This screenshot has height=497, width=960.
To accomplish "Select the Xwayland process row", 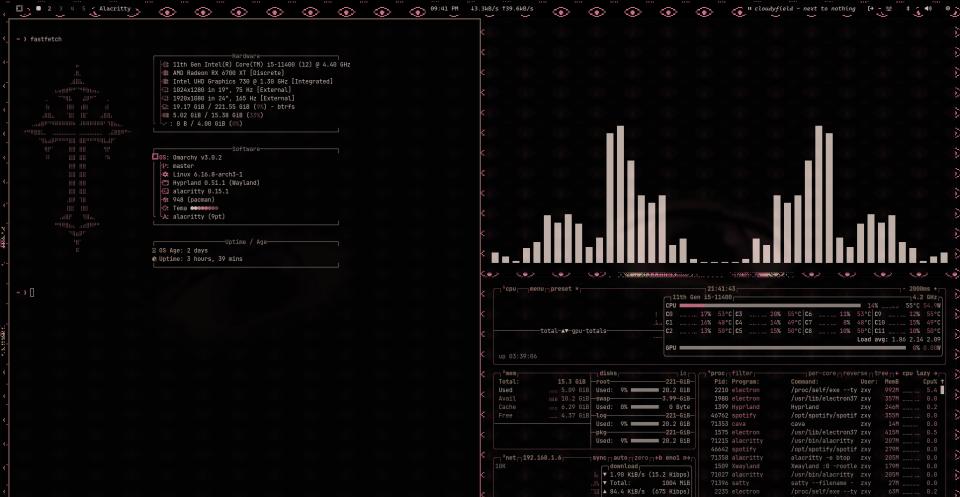I will (823, 466).
